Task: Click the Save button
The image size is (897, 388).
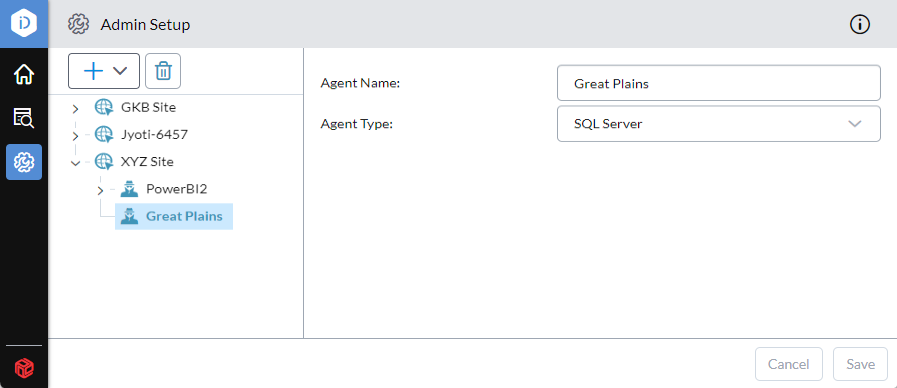Action: click(x=860, y=364)
